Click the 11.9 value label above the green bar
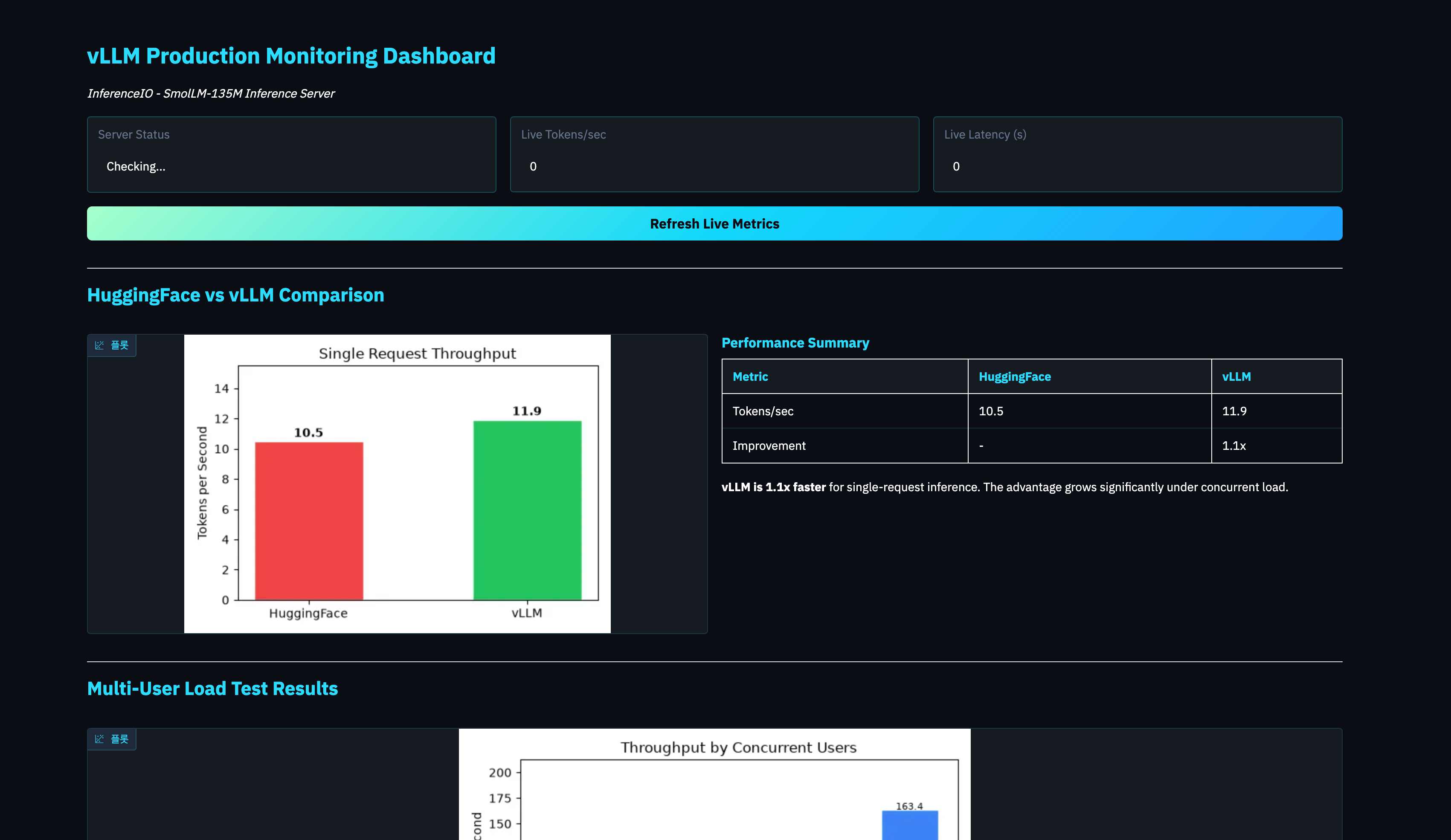1451x840 pixels. point(527,411)
